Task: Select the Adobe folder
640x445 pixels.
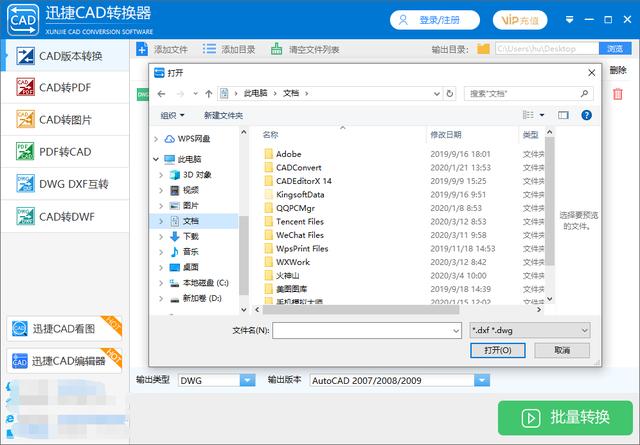Action: tap(289, 154)
